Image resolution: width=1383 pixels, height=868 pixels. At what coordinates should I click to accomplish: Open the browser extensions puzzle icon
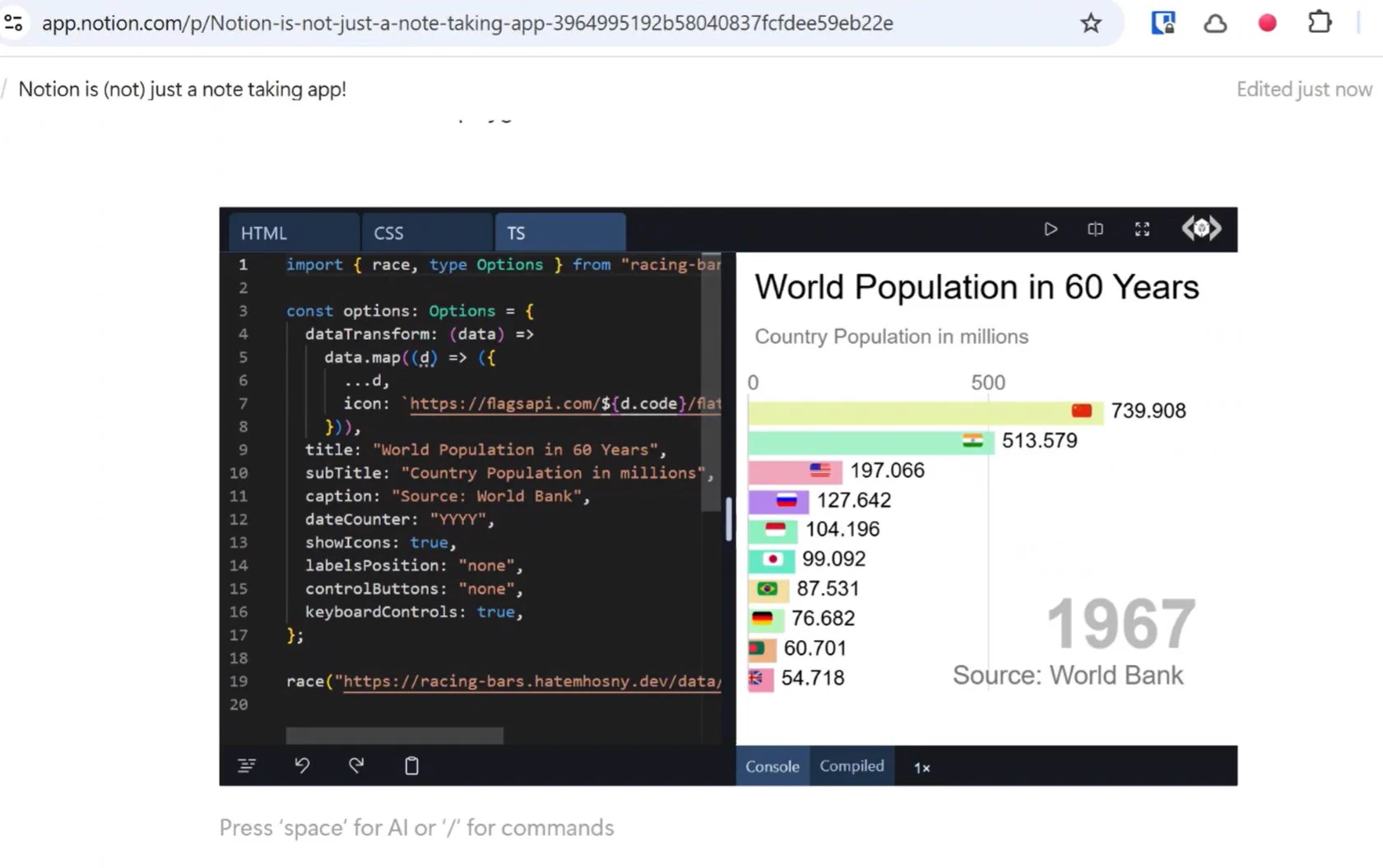(x=1320, y=22)
